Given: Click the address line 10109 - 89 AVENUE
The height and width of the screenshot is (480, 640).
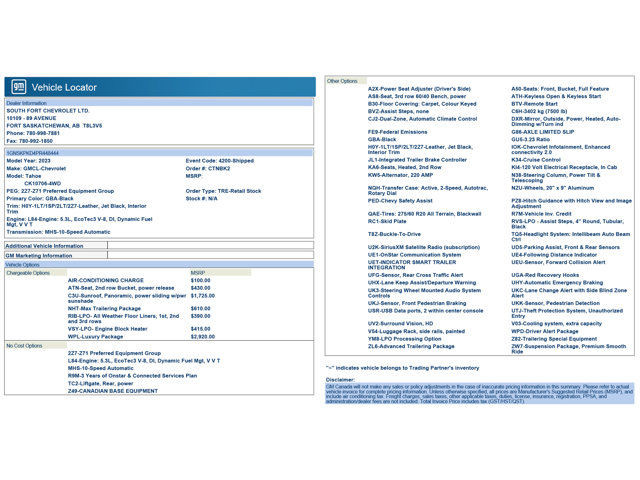Looking at the screenshot, I should (31, 118).
